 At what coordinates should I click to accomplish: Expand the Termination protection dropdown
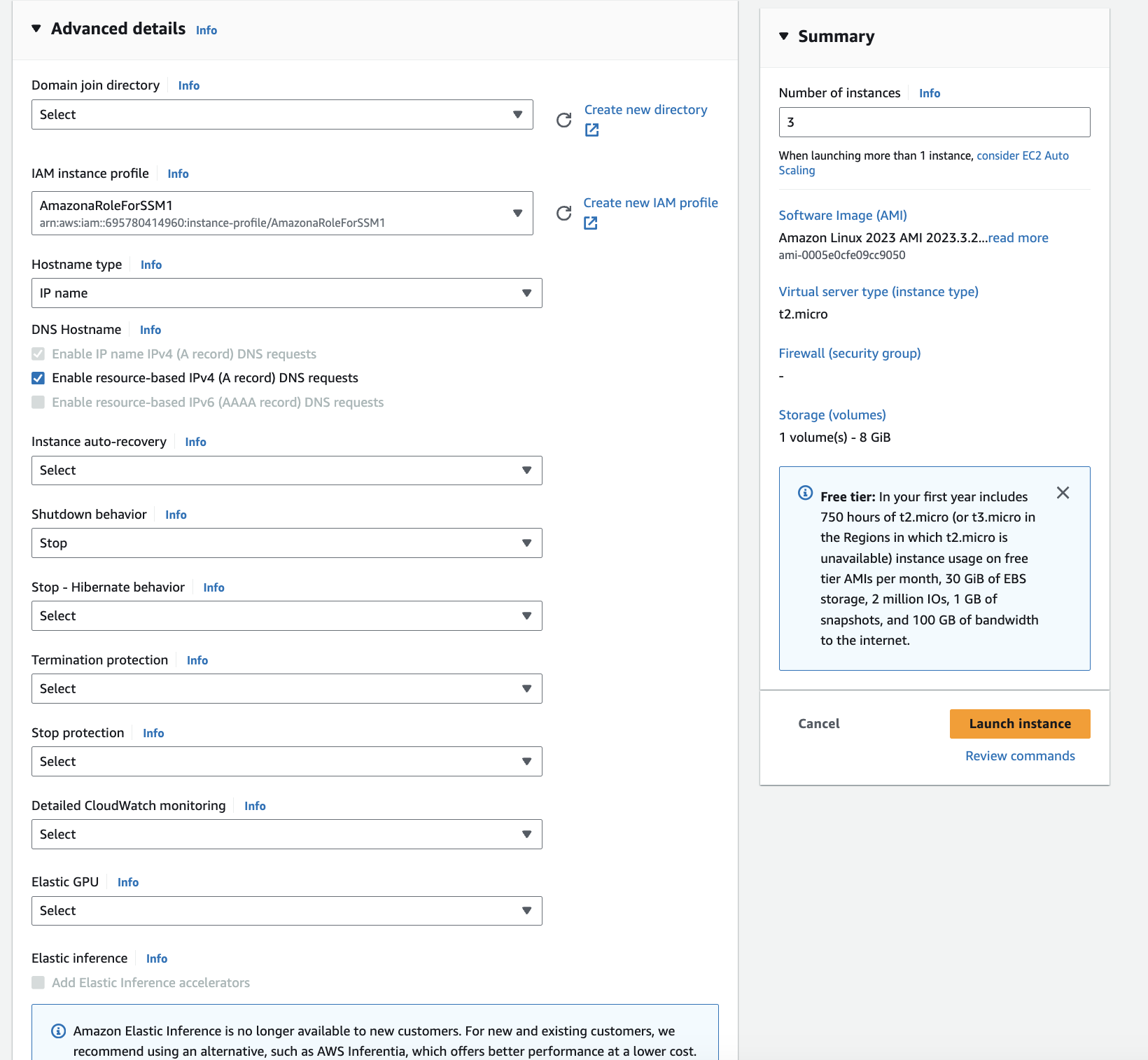click(286, 689)
